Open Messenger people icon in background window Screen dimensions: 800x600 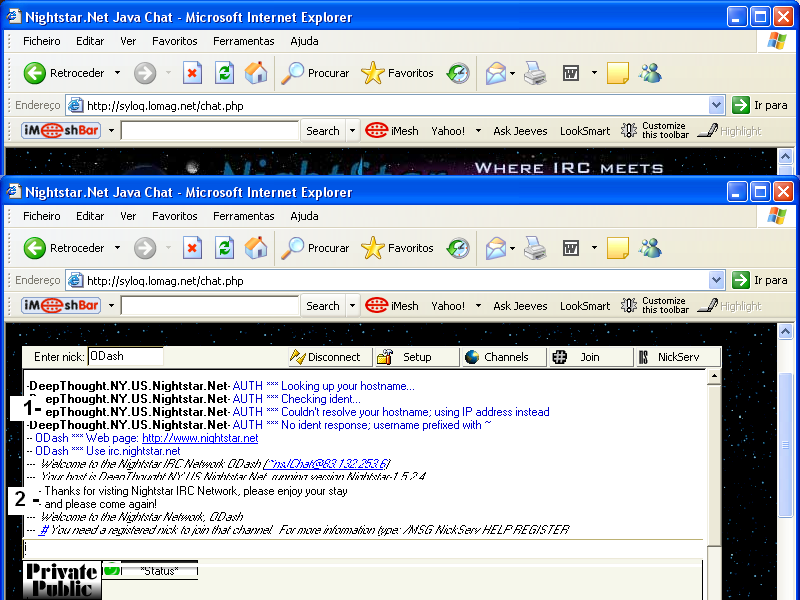tap(650, 73)
